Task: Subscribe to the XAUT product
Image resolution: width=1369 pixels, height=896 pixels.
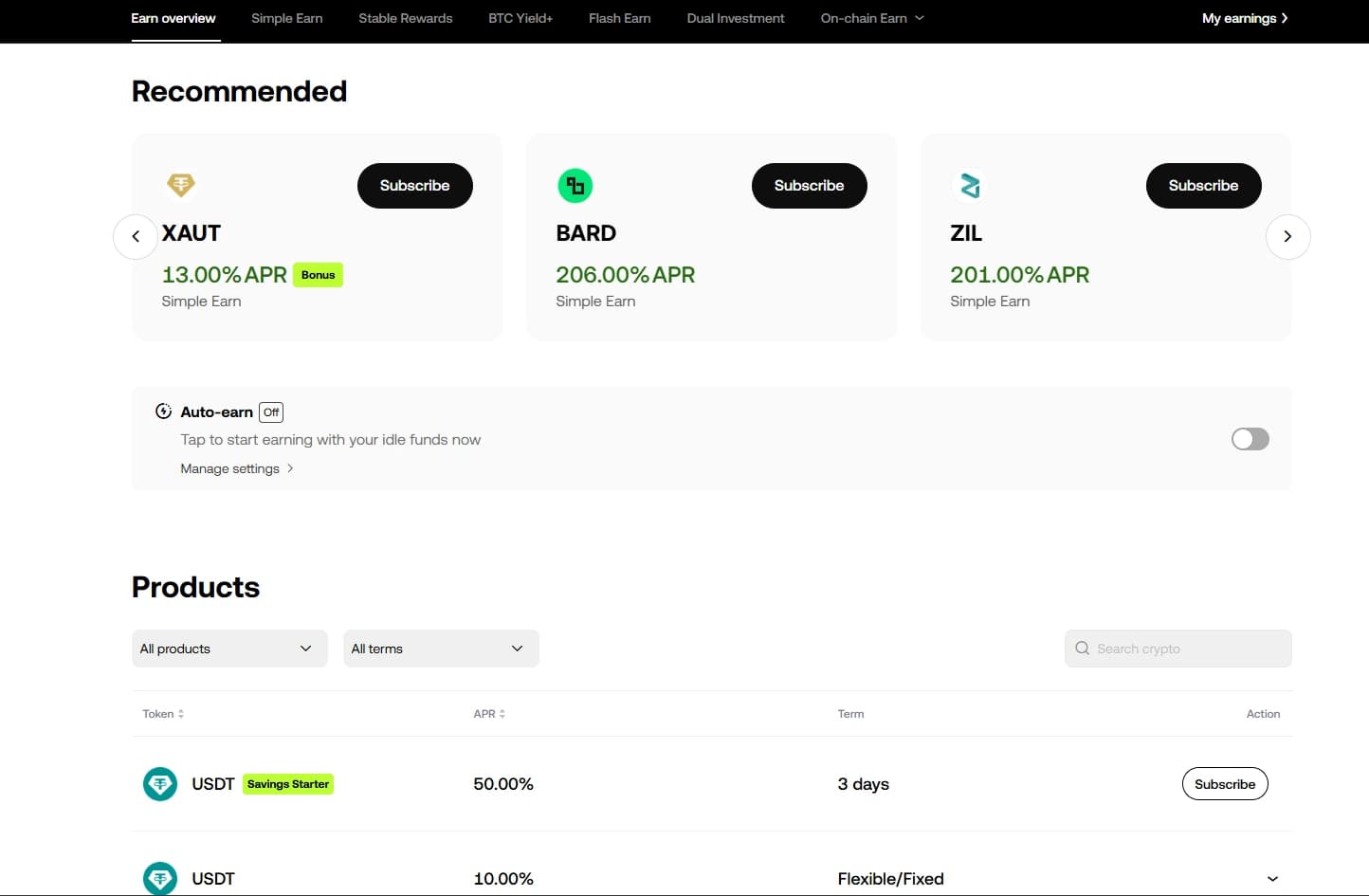Action: pos(414,186)
